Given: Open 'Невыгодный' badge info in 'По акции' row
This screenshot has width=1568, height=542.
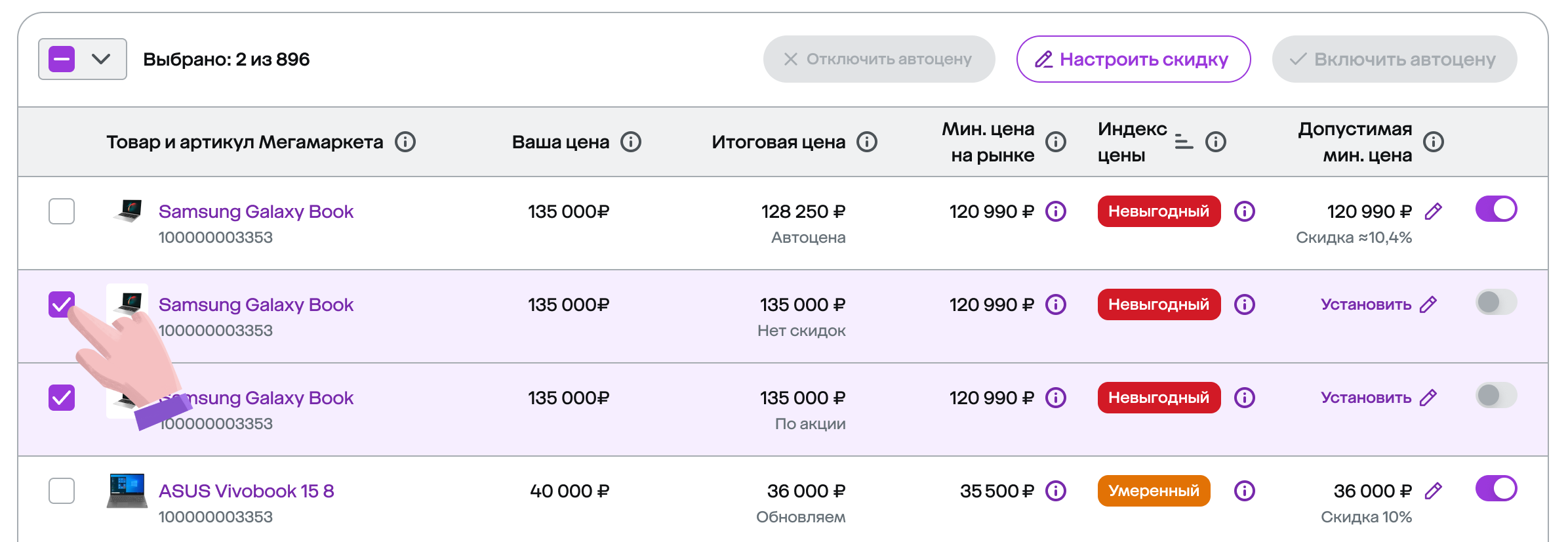Looking at the screenshot, I should point(1245,398).
